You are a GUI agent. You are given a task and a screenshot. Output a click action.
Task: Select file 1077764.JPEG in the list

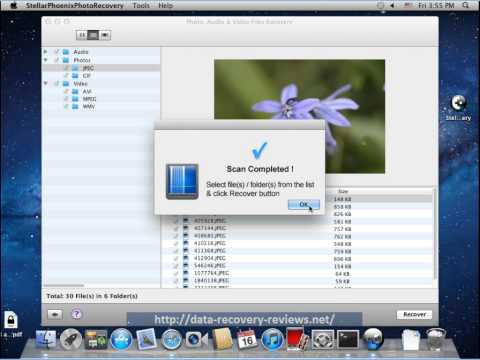[x=211, y=273]
